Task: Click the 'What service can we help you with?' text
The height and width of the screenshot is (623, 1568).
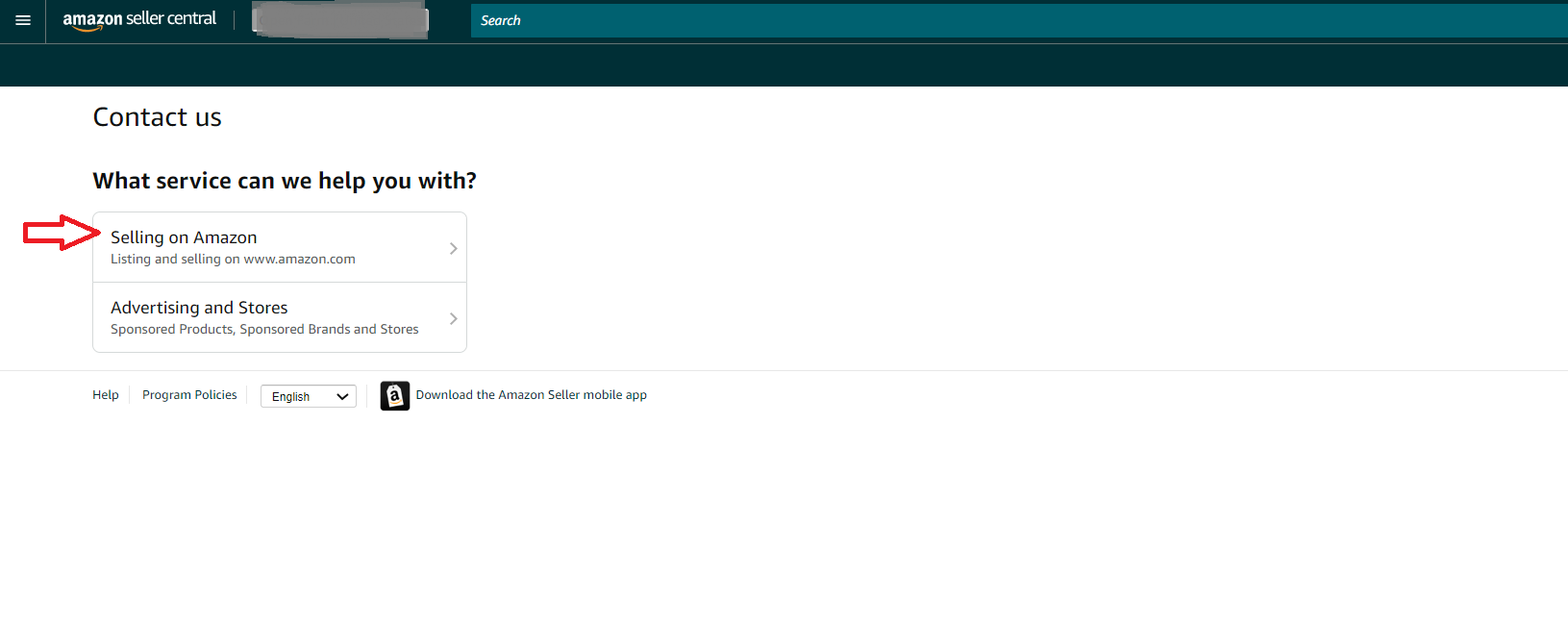Action: point(285,181)
